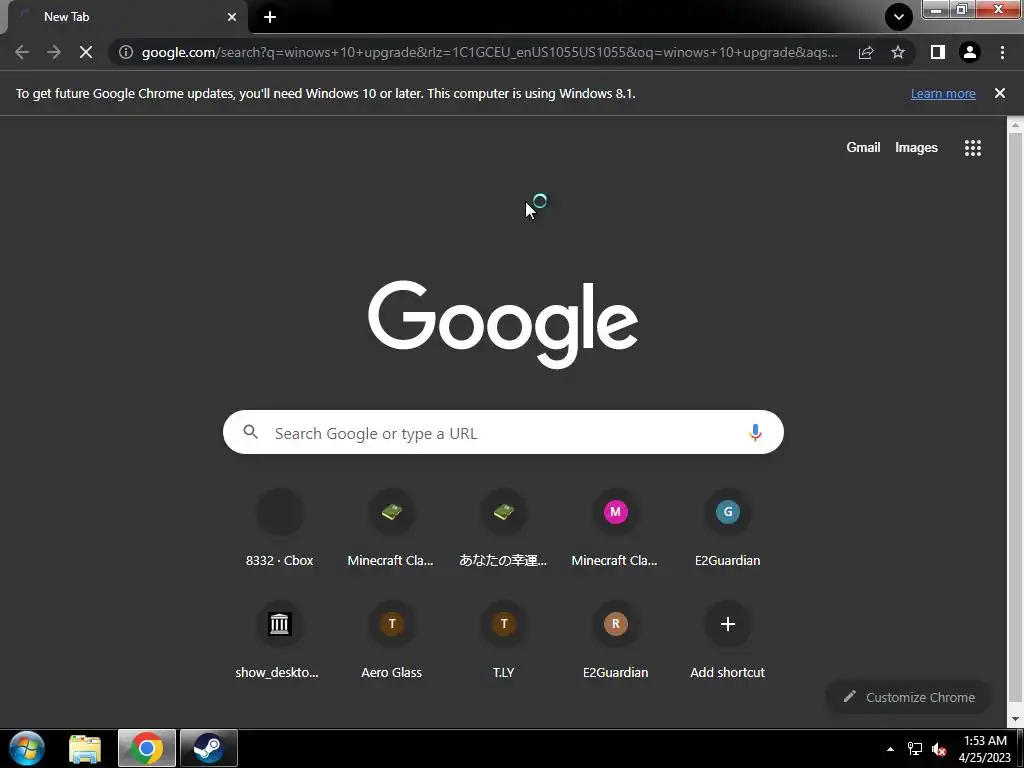
Task: Open T.LY shortcut
Action: tap(504, 641)
